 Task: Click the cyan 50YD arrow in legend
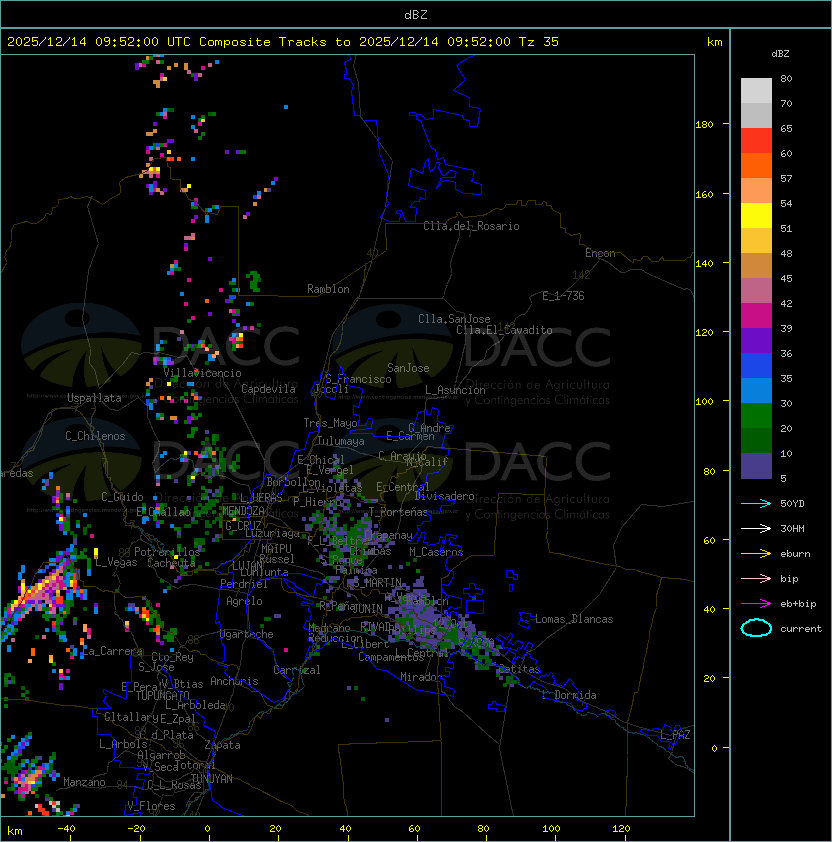(756, 504)
